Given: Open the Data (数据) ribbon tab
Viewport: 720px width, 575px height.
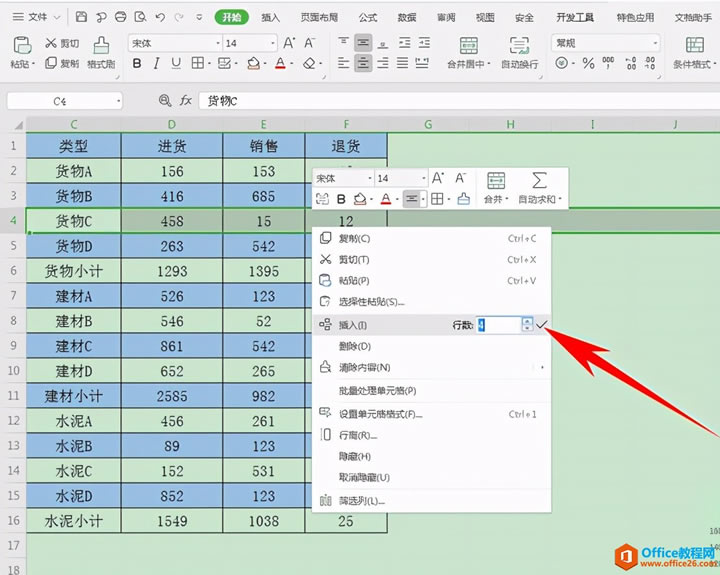Looking at the screenshot, I should click(407, 17).
